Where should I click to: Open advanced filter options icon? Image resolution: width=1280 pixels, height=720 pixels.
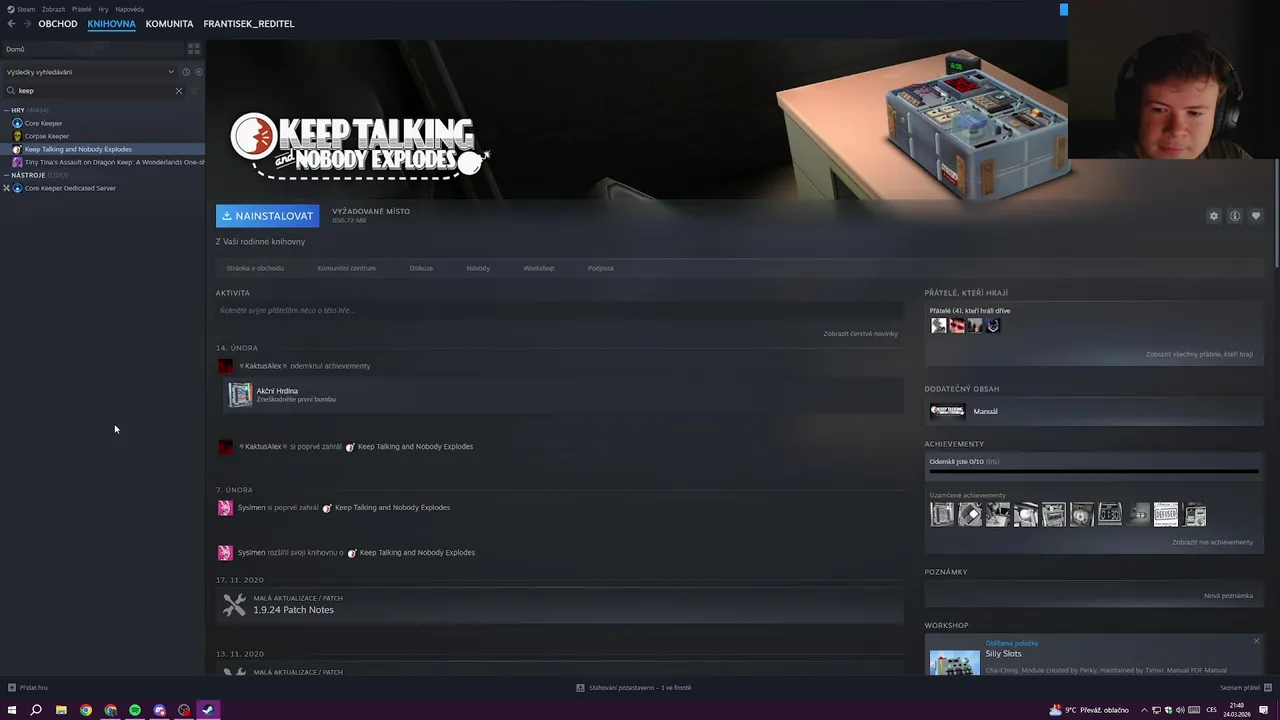point(195,91)
